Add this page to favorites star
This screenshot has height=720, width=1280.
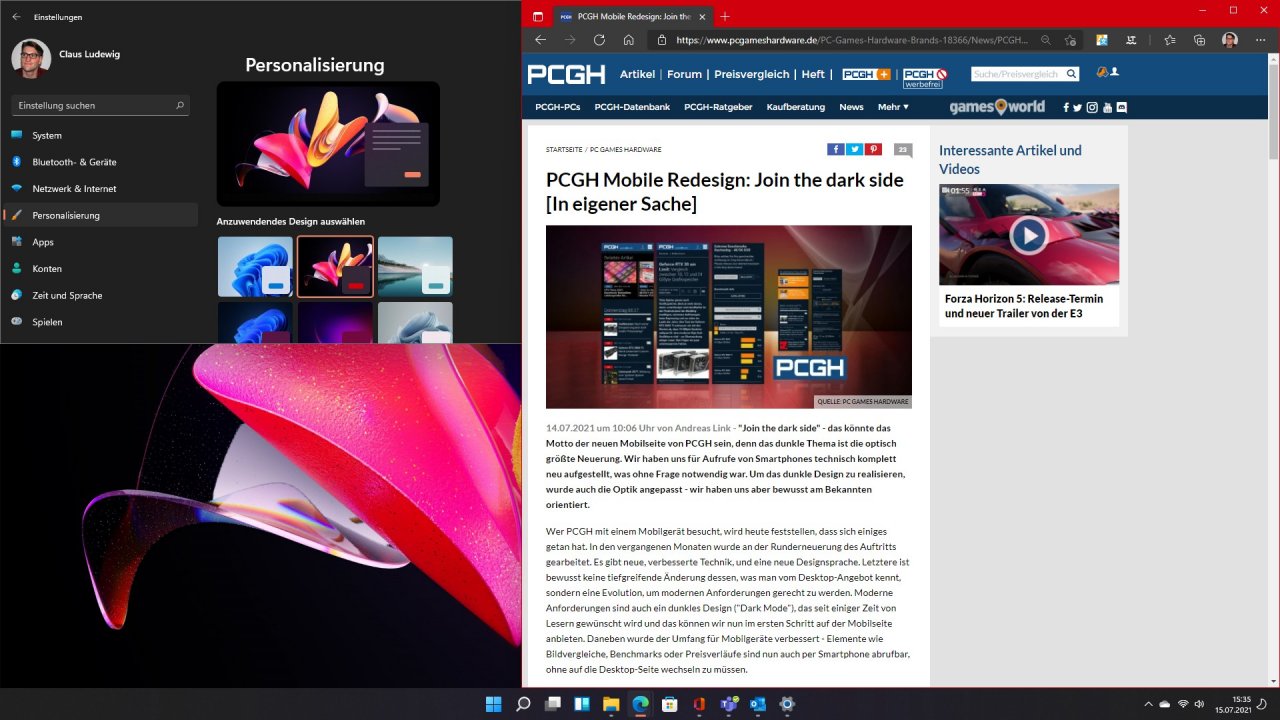pyautogui.click(x=1070, y=40)
